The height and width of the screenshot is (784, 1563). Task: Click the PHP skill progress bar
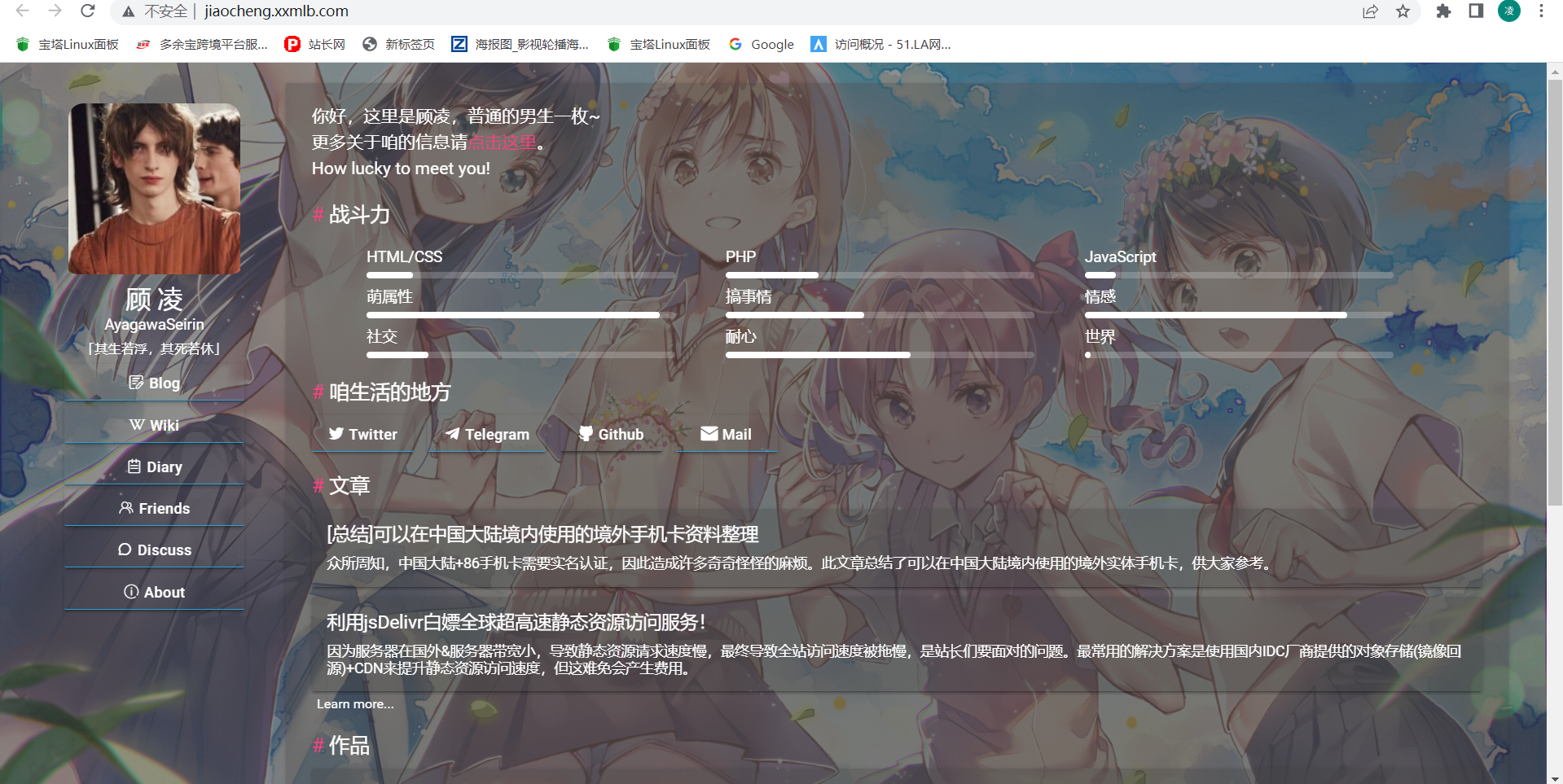[880, 275]
